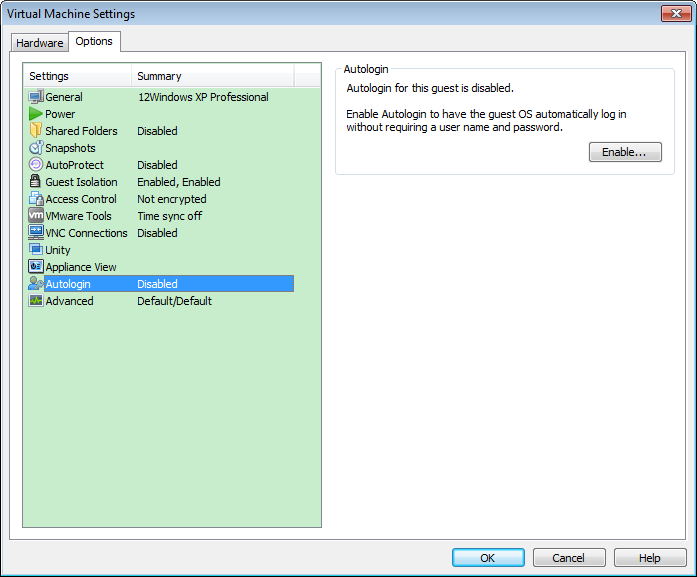Click the VNC Connections monitor icon
The height and width of the screenshot is (577, 697).
[x=36, y=232]
